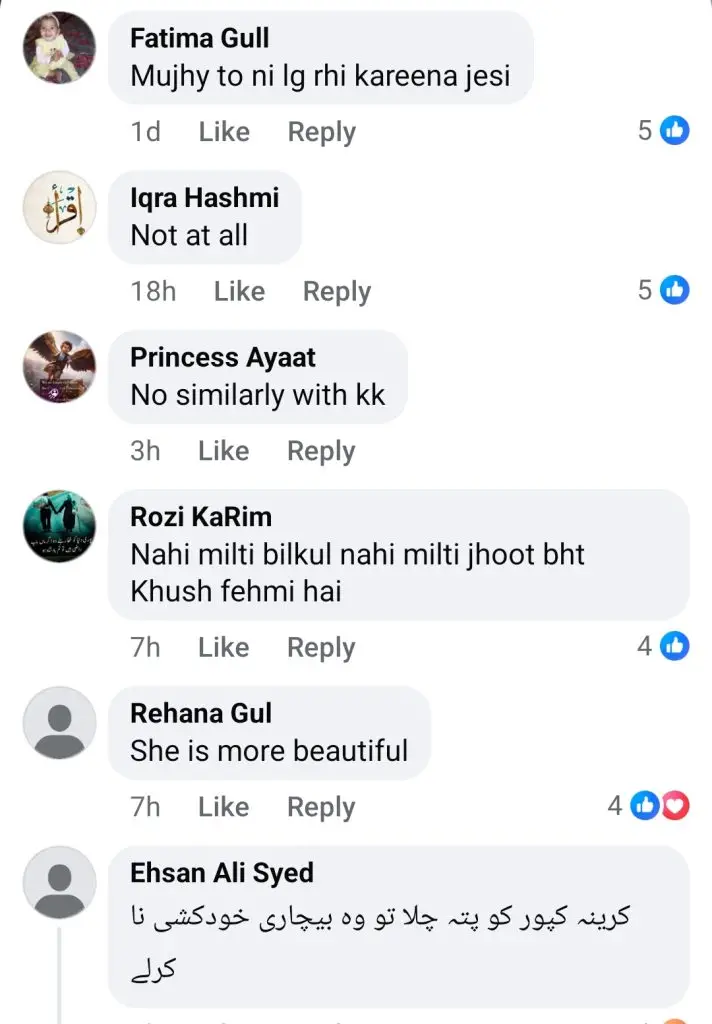Like Rozi KaRim's comment
The width and height of the screenshot is (712, 1024).
click(x=224, y=647)
